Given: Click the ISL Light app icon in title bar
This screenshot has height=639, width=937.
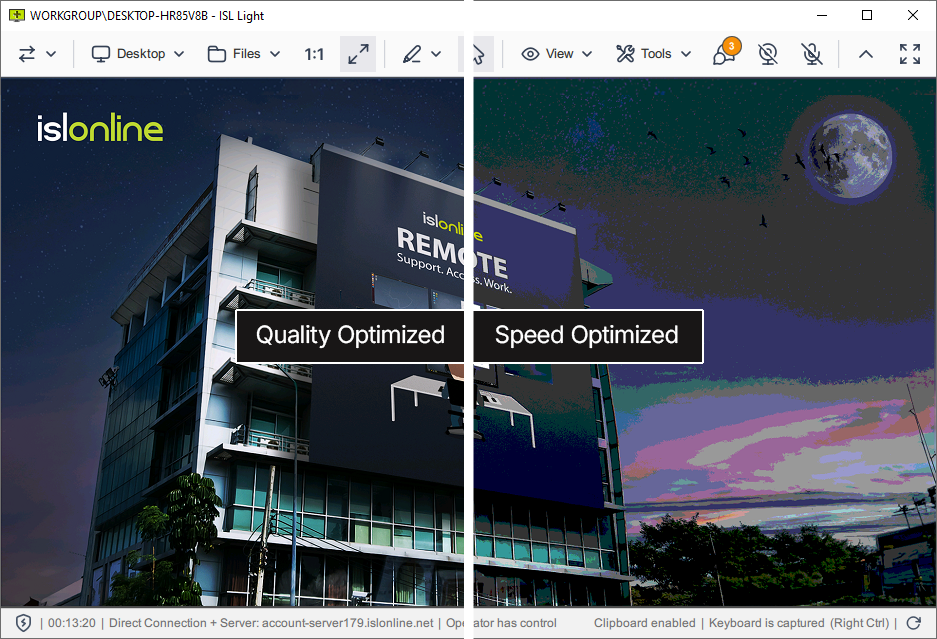Looking at the screenshot, I should pyautogui.click(x=16, y=15).
